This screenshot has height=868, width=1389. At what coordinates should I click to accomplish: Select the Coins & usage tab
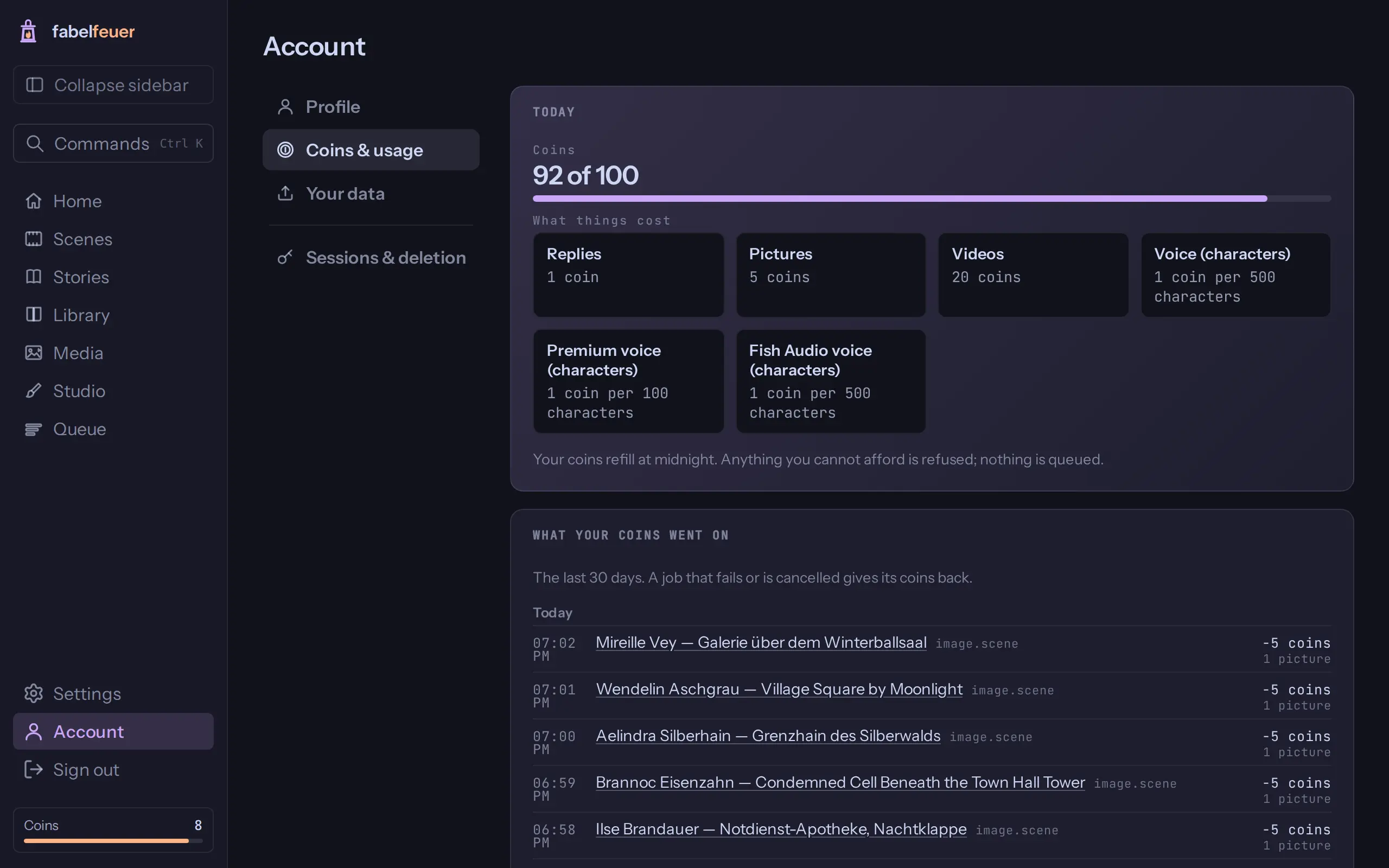point(371,150)
